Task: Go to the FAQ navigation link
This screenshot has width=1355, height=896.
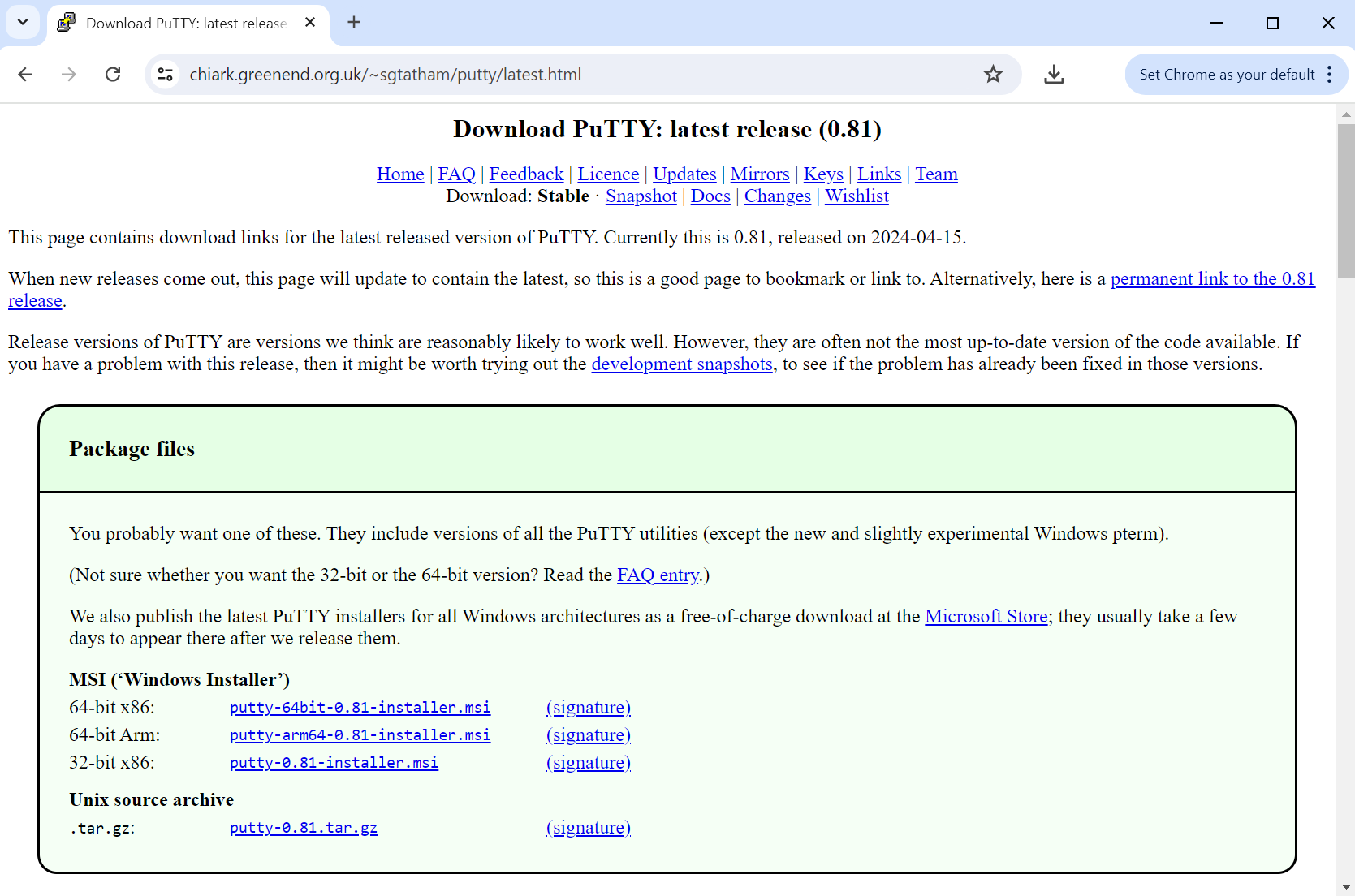Action: coord(456,174)
